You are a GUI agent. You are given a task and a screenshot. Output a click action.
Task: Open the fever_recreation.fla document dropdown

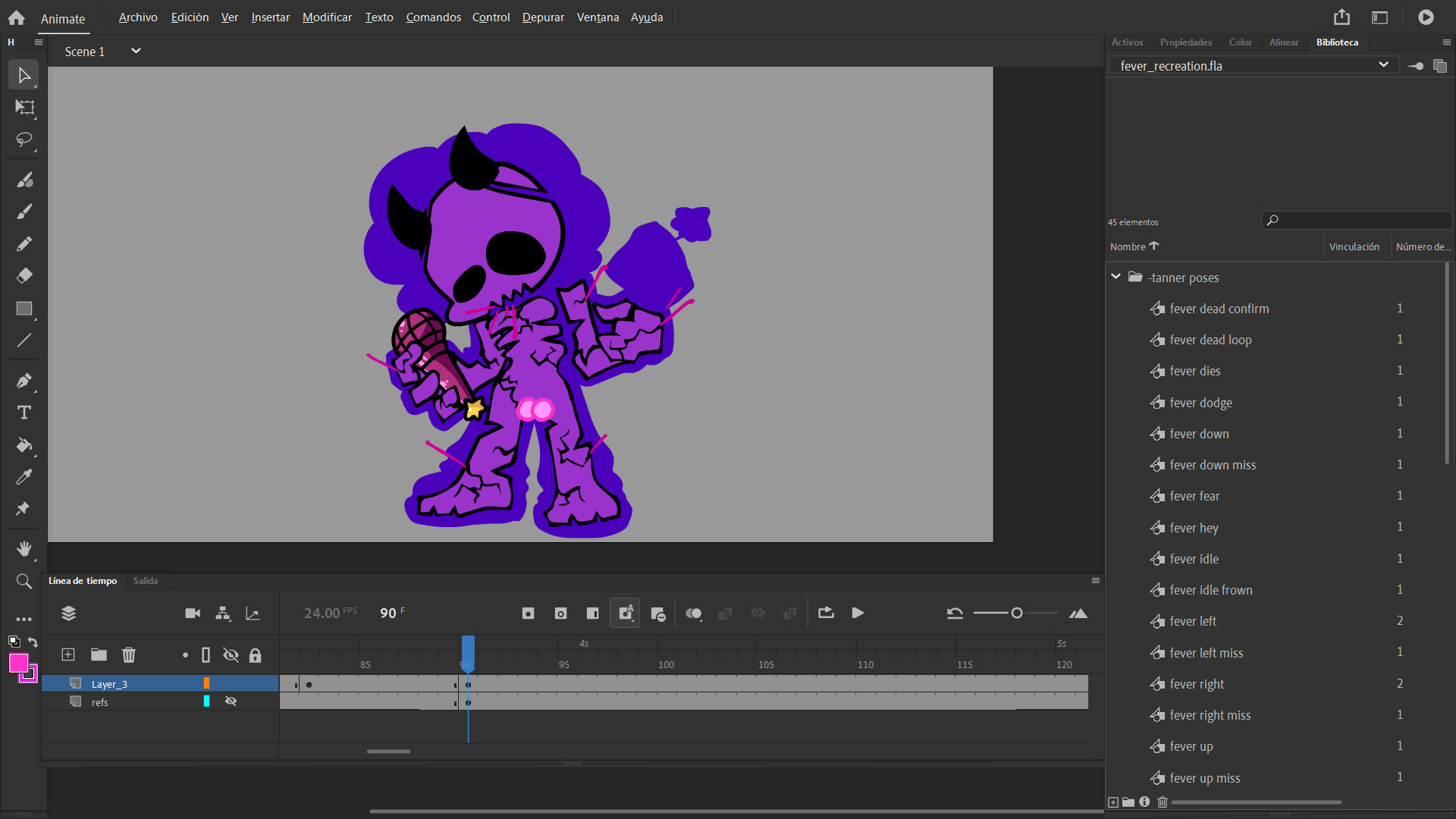point(1383,65)
